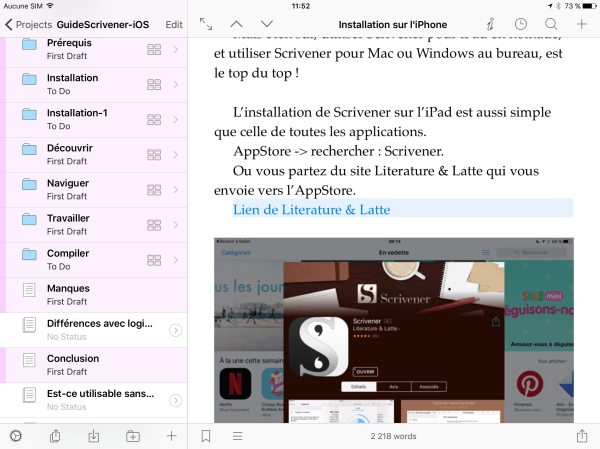
Task: Toggle full-screen editor arrows icon
Action: click(x=206, y=24)
